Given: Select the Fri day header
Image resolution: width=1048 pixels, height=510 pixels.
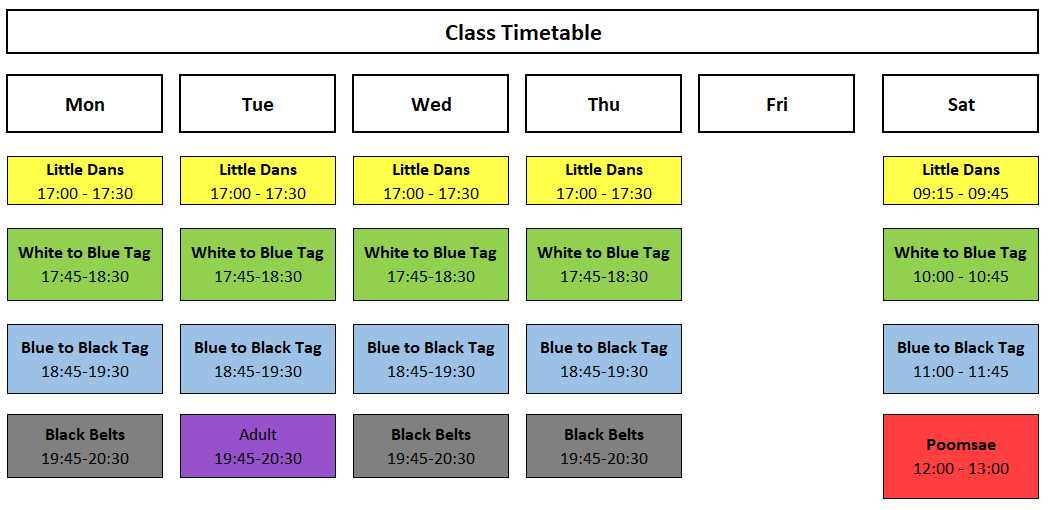Looking at the screenshot, I should click(x=777, y=104).
